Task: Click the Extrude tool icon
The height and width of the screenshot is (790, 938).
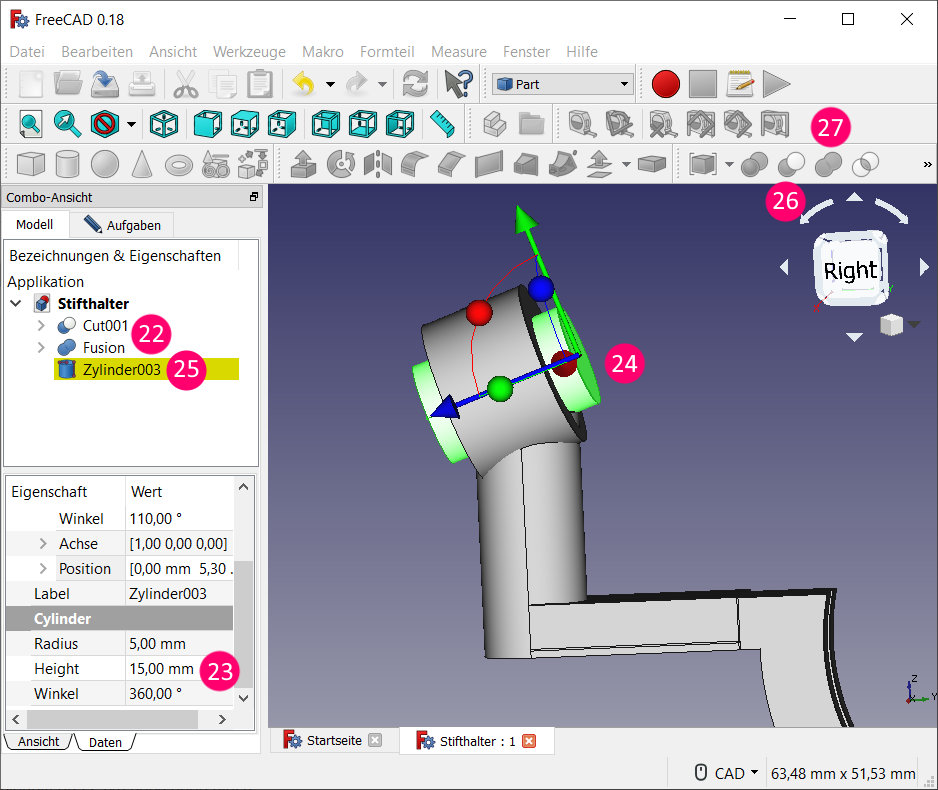Action: pyautogui.click(x=304, y=163)
